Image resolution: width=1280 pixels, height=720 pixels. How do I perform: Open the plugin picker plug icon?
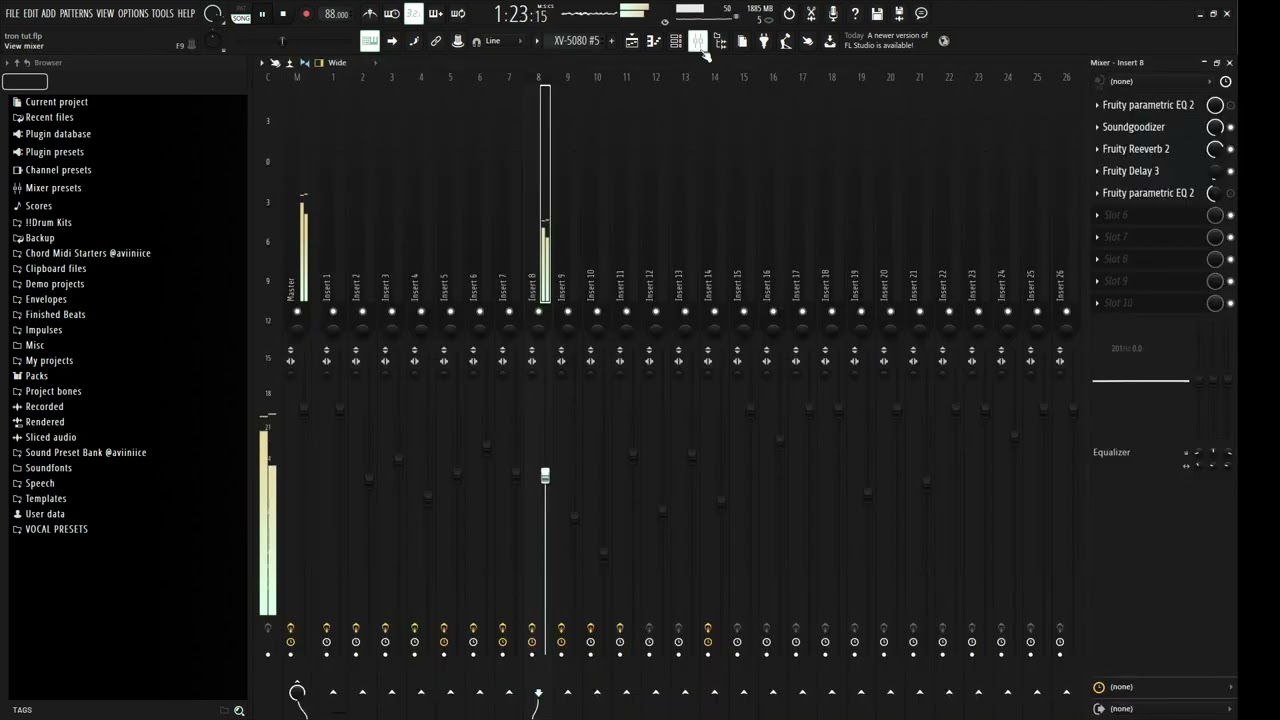[764, 41]
